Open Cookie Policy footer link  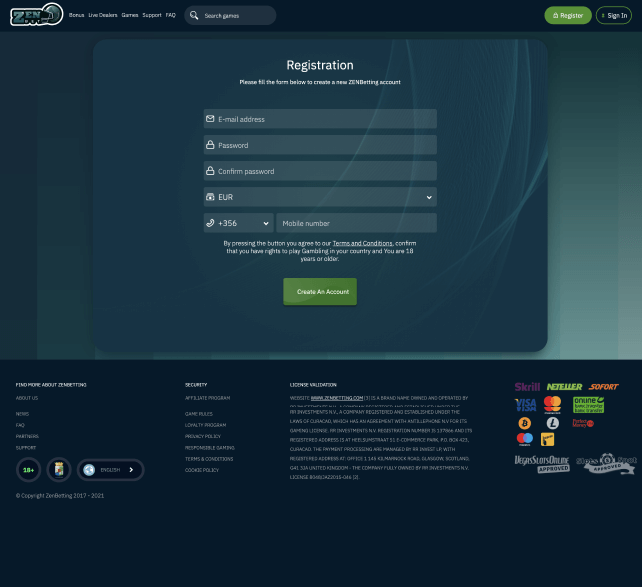click(202, 470)
